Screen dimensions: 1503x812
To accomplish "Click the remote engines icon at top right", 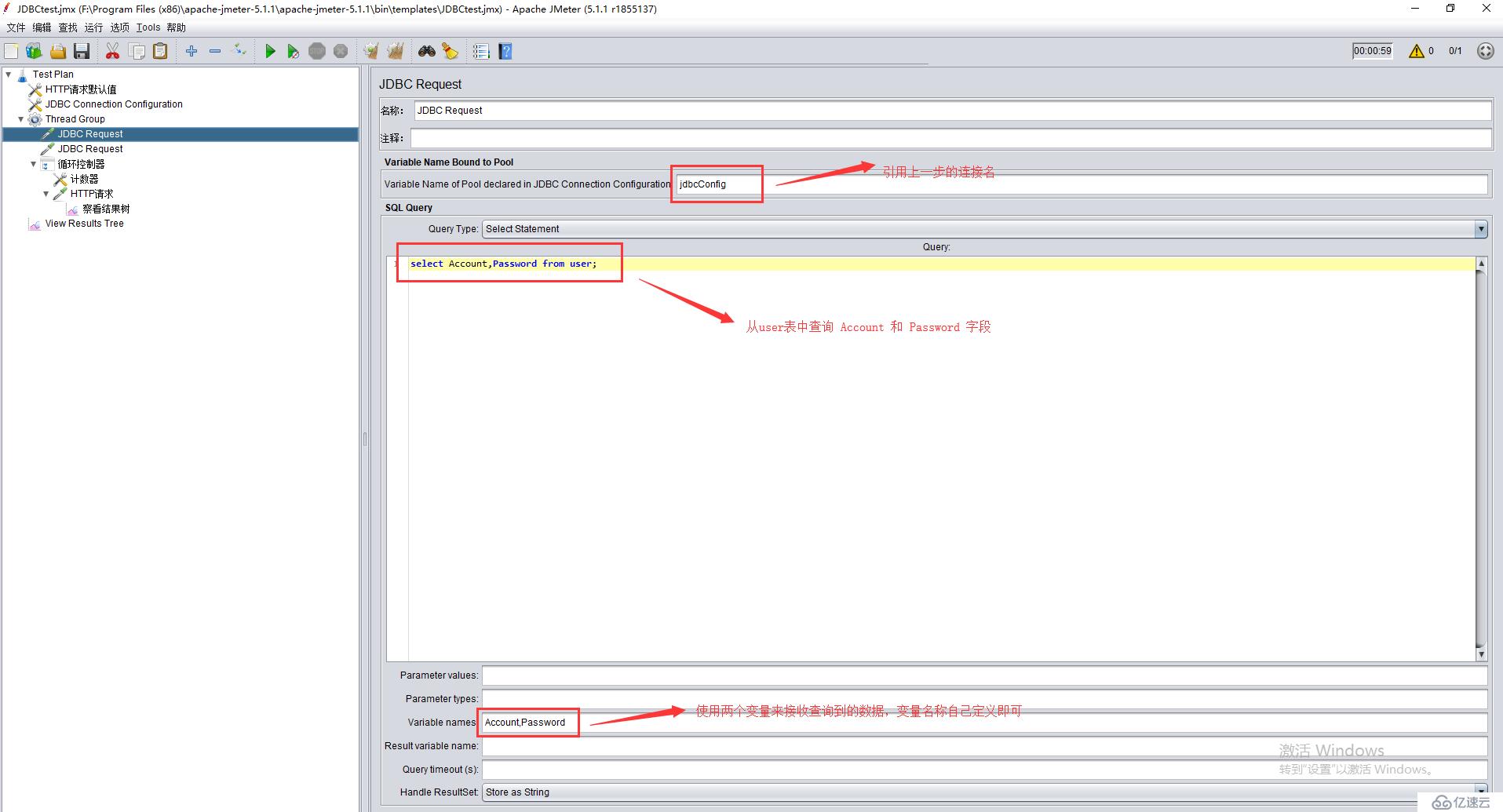I will point(1485,51).
